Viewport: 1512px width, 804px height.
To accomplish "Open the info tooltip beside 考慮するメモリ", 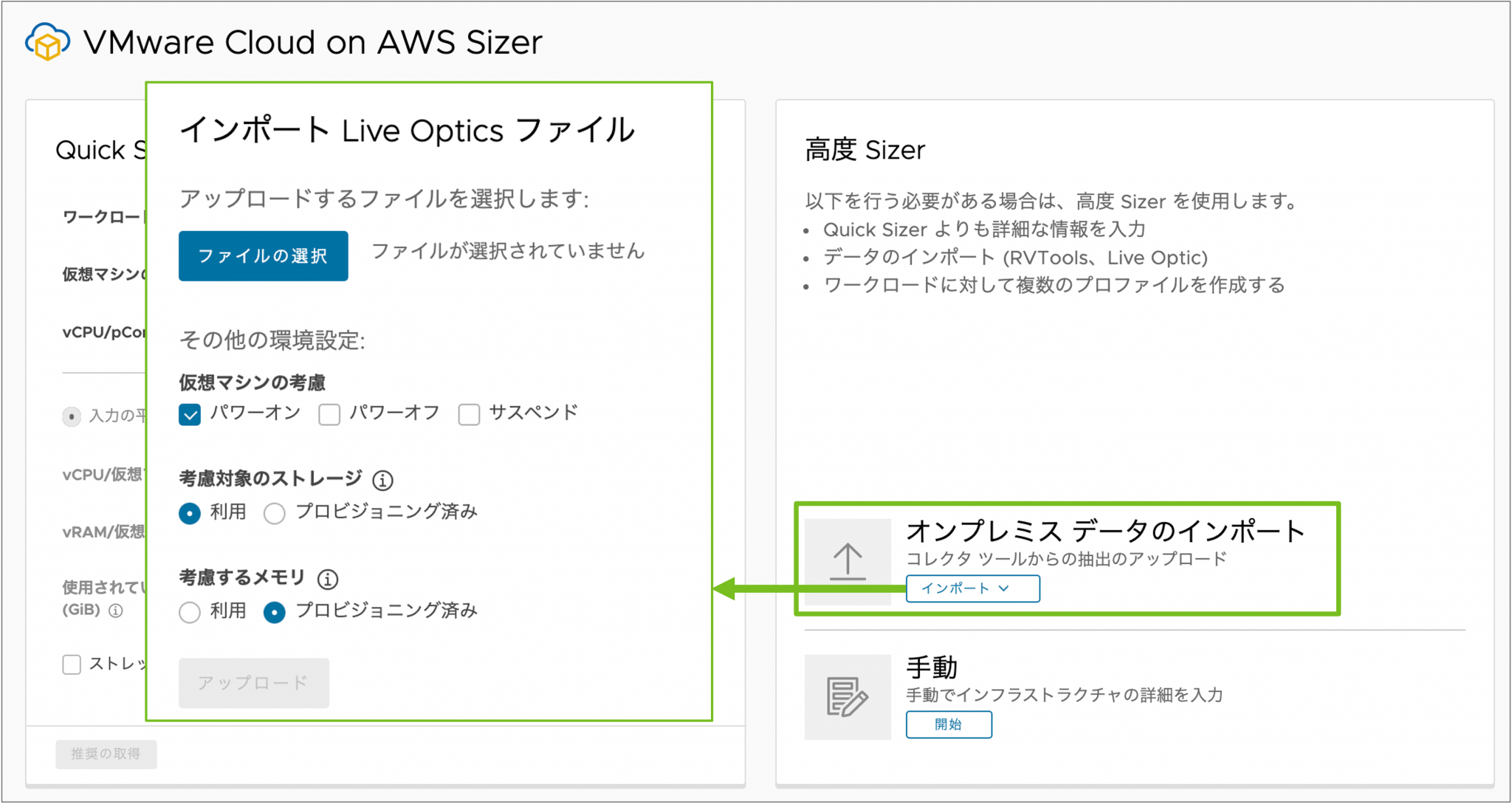I will coord(328,579).
